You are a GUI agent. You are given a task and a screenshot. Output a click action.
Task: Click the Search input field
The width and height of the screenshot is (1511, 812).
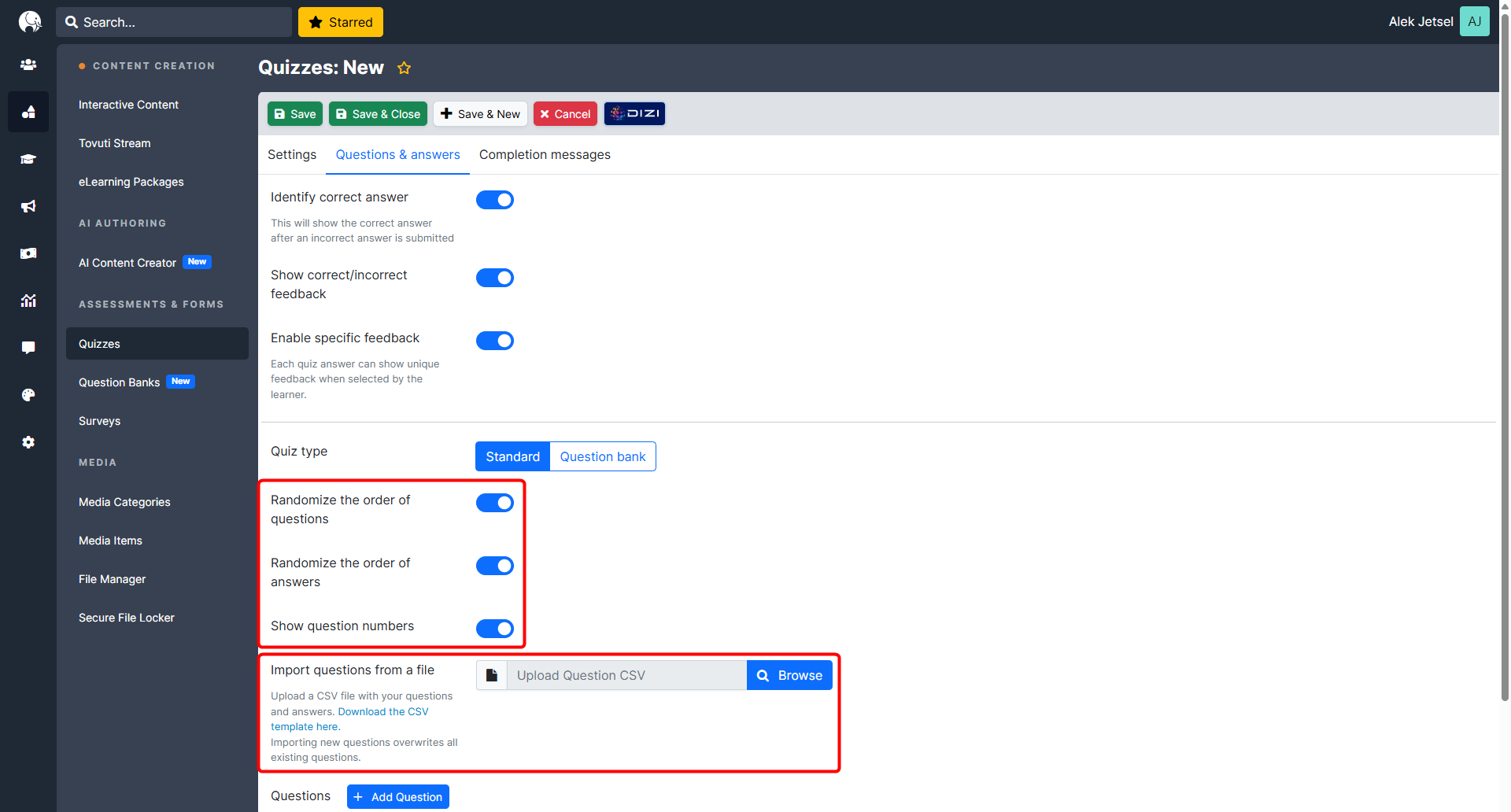174,22
